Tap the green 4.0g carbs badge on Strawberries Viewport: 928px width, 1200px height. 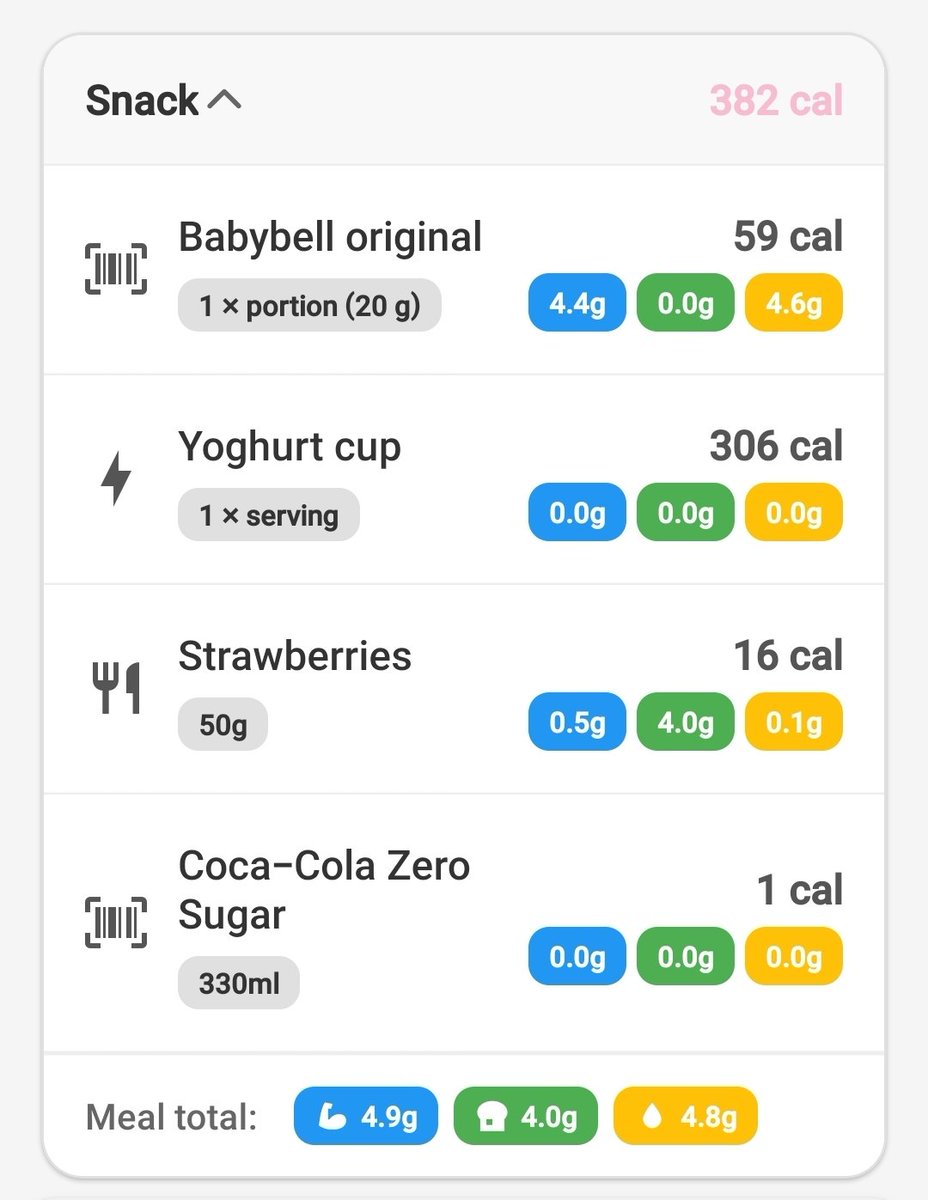coord(685,723)
